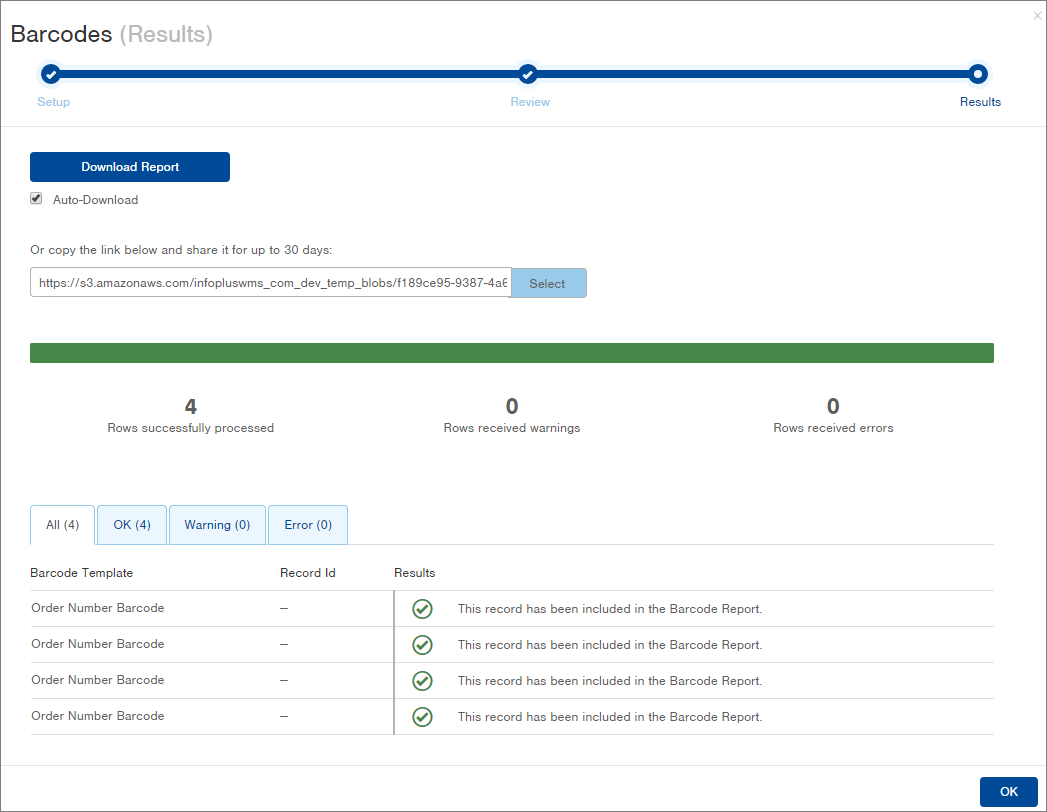Click inside the amazonaws share link field
The height and width of the screenshot is (812, 1047).
pos(271,284)
